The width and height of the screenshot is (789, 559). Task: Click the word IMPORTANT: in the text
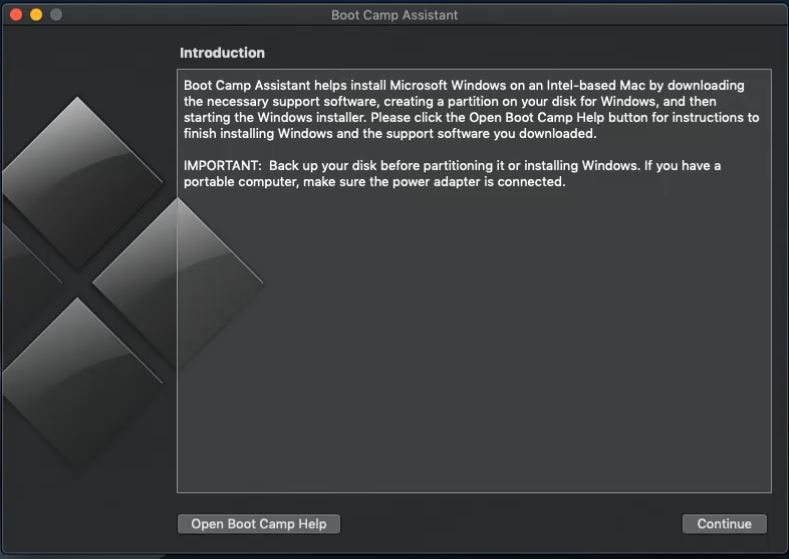(222, 166)
